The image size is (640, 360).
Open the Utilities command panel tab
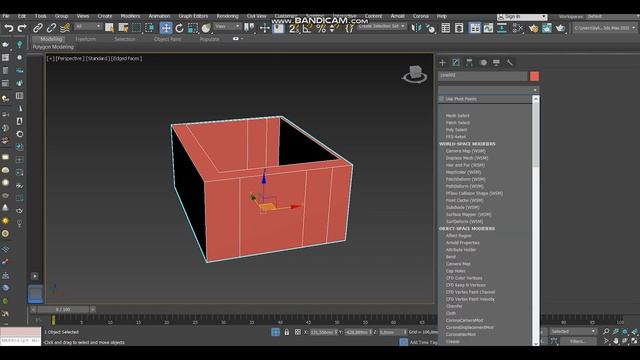click(x=510, y=62)
